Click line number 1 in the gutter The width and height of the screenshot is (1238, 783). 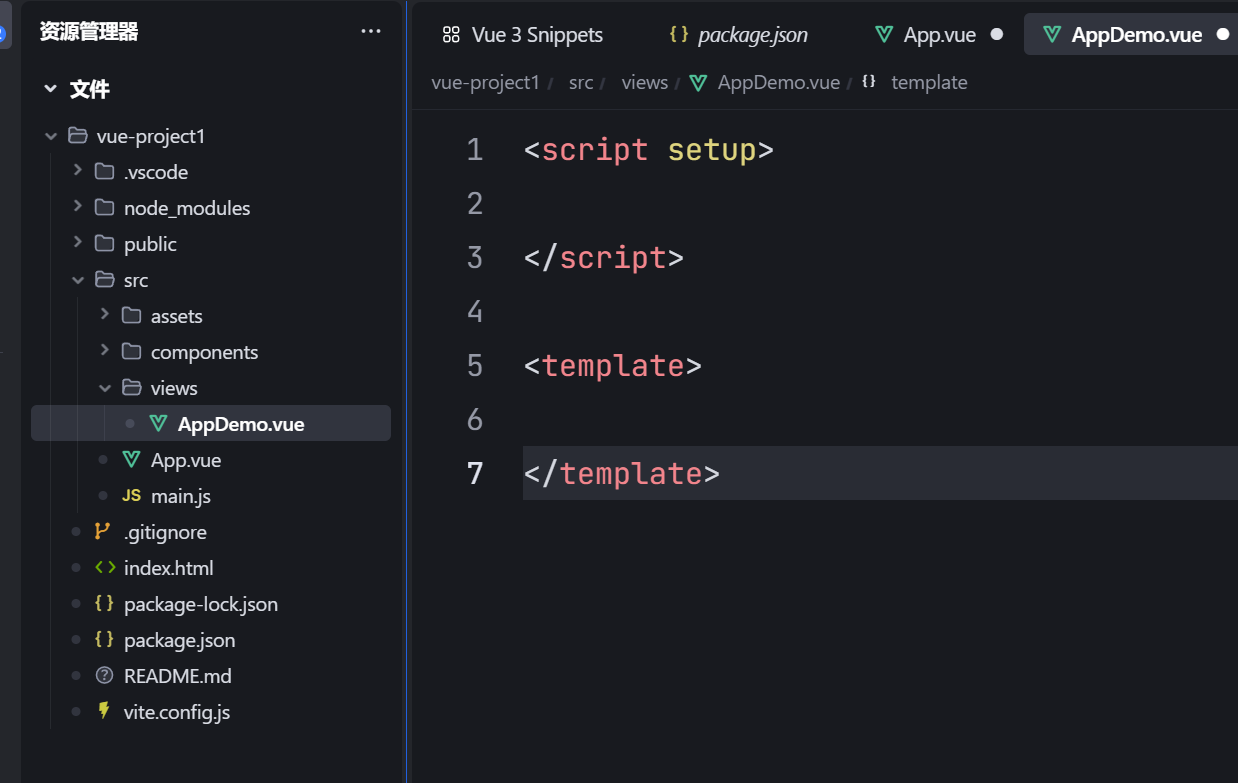[x=475, y=150]
